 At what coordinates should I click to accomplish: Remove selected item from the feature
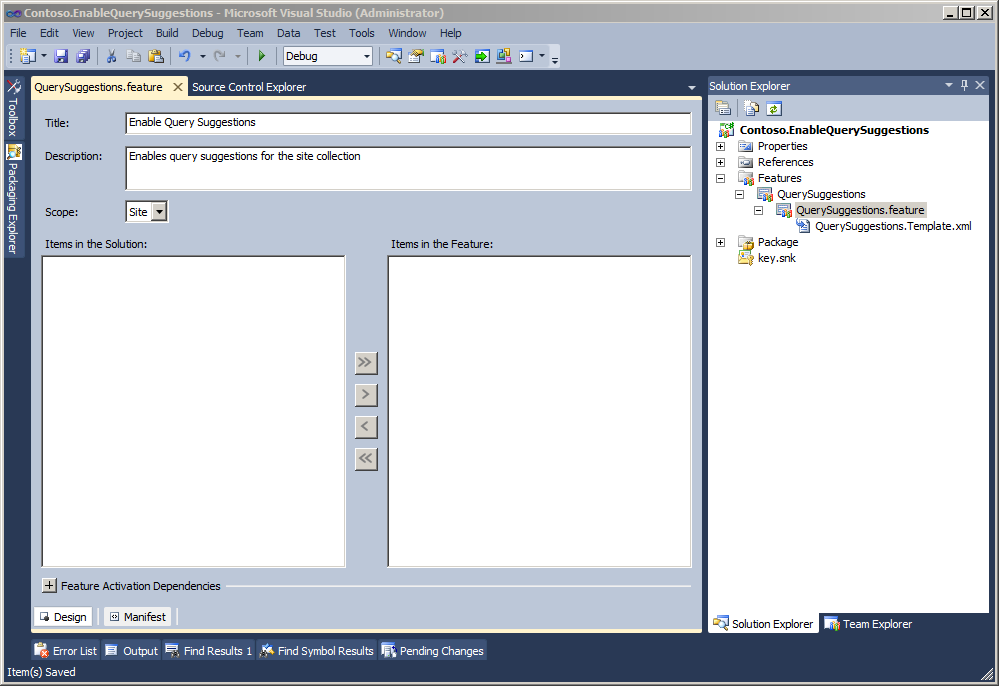[x=366, y=426]
